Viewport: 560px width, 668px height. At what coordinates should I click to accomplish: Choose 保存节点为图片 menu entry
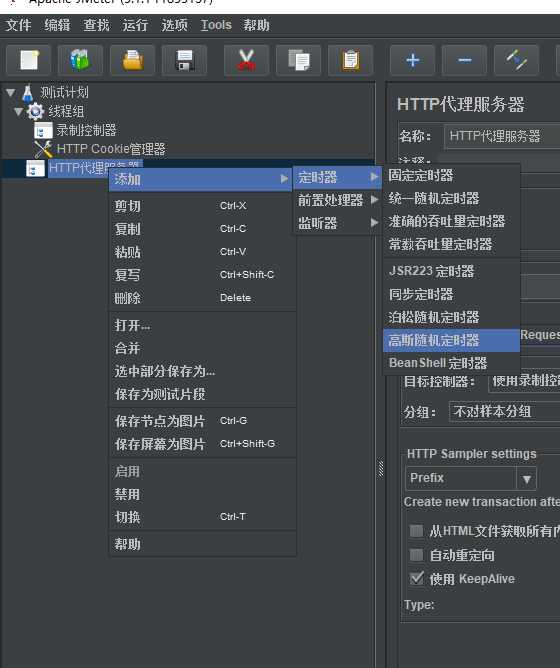tap(203, 421)
